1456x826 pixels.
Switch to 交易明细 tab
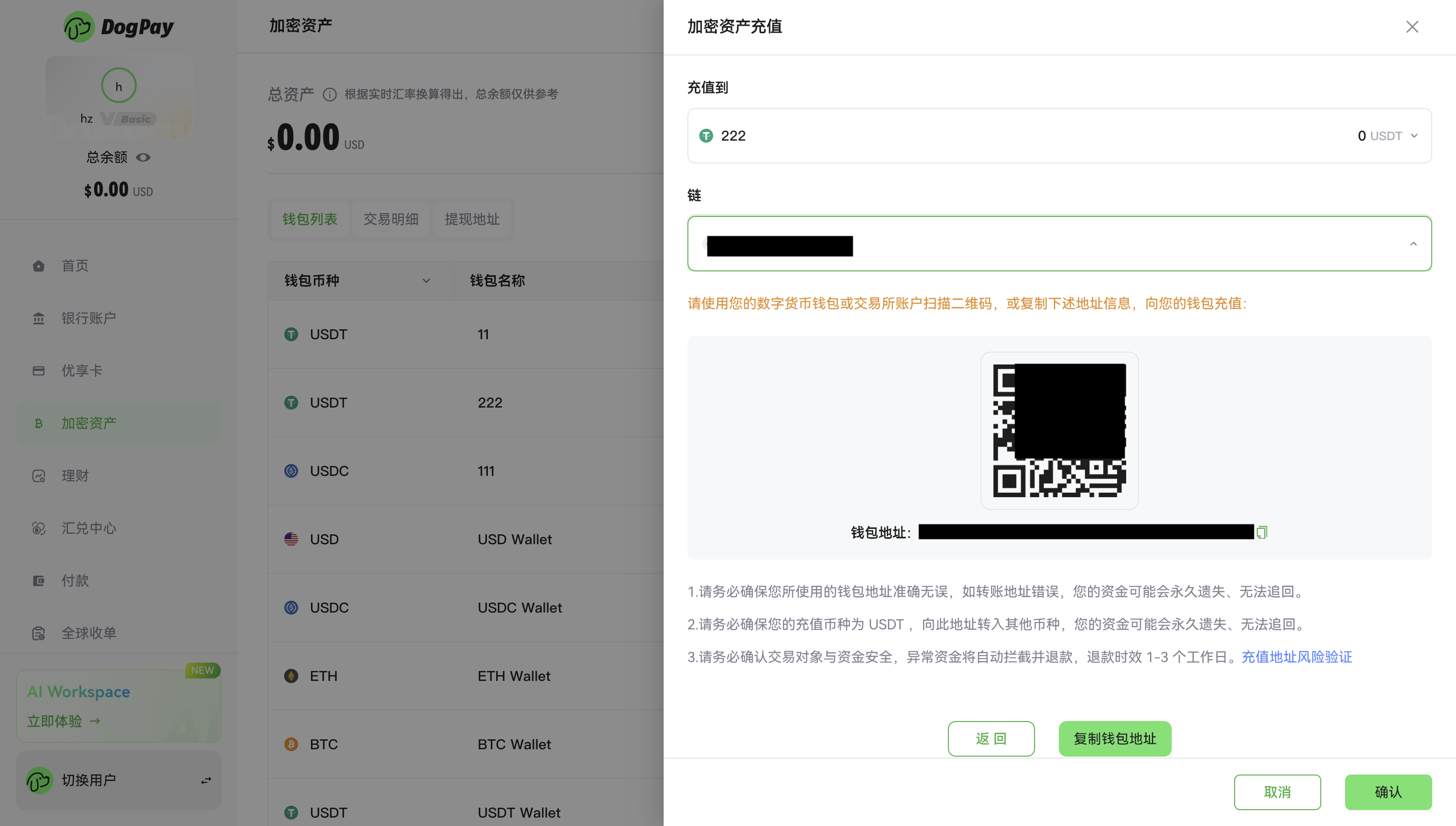pyautogui.click(x=391, y=219)
